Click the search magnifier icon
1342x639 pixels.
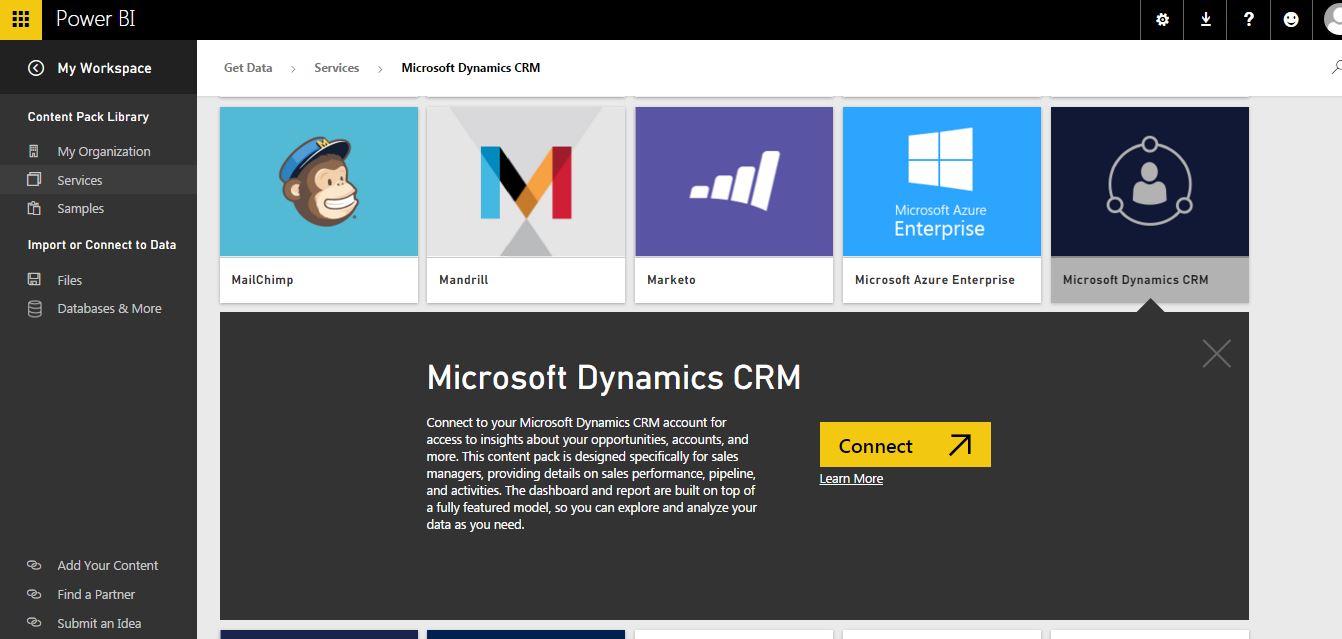click(x=1336, y=67)
